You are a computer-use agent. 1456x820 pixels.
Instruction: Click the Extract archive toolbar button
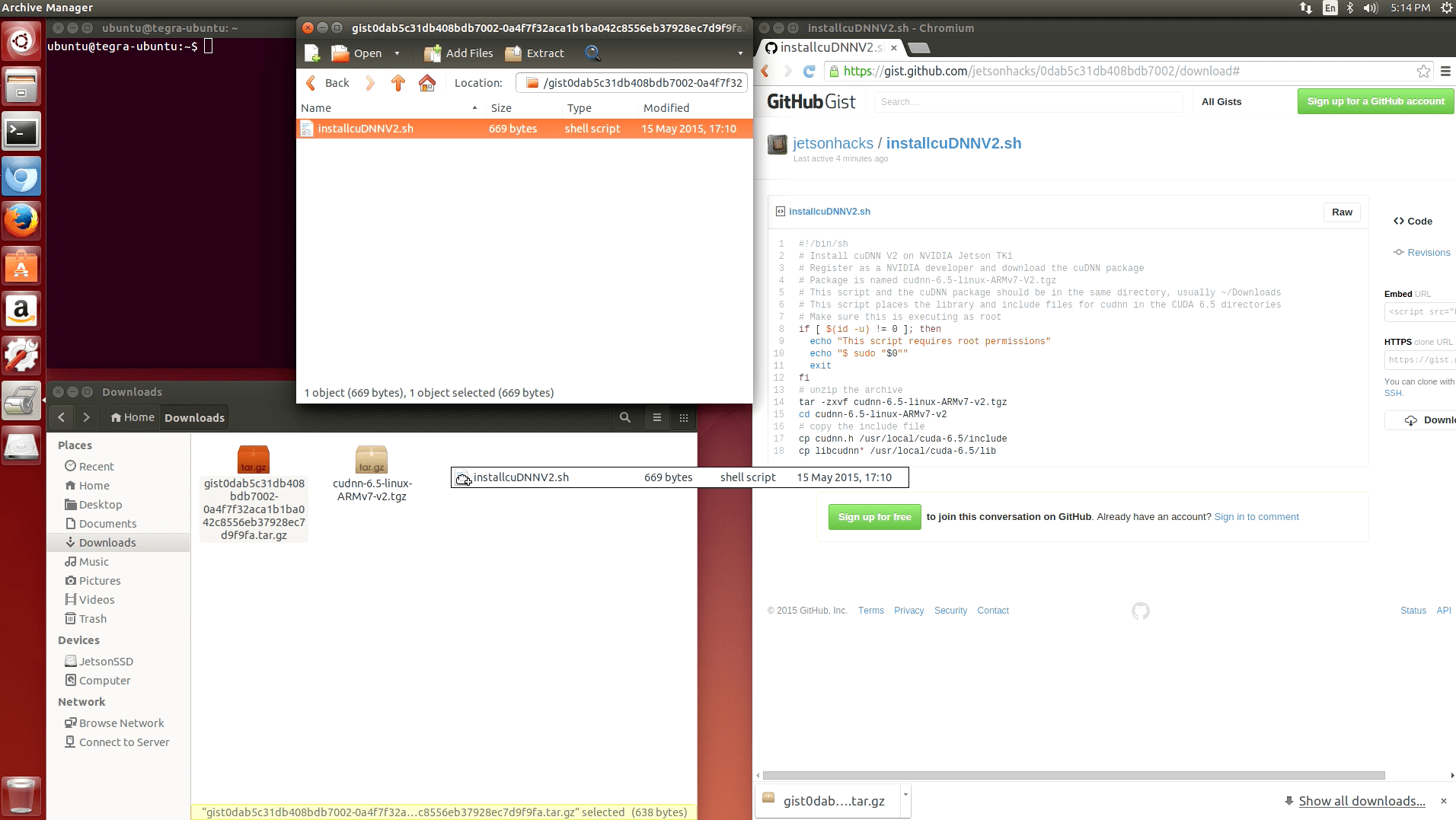pyautogui.click(x=535, y=53)
